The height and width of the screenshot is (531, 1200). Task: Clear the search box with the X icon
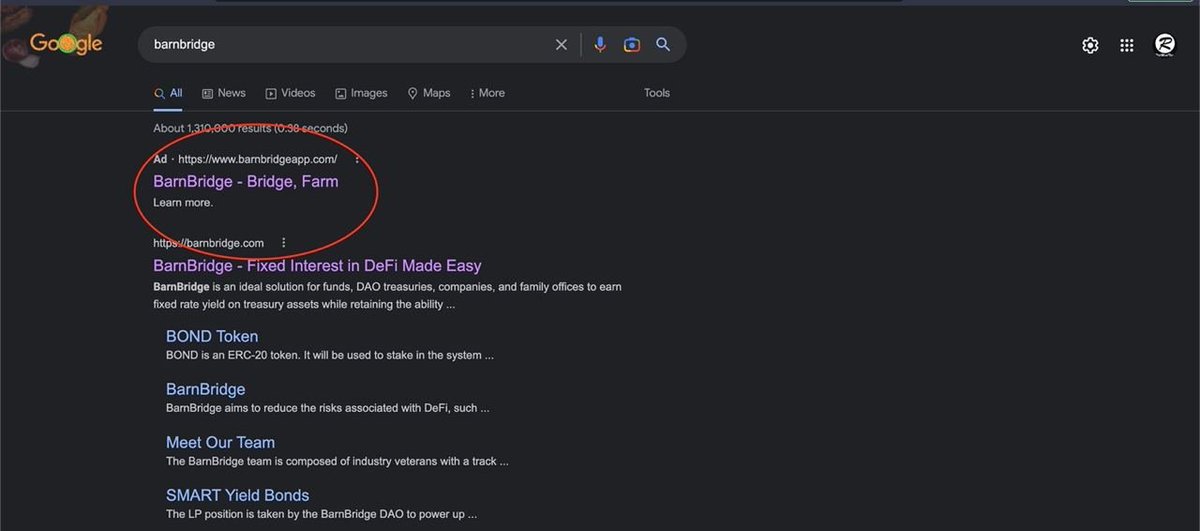point(561,45)
